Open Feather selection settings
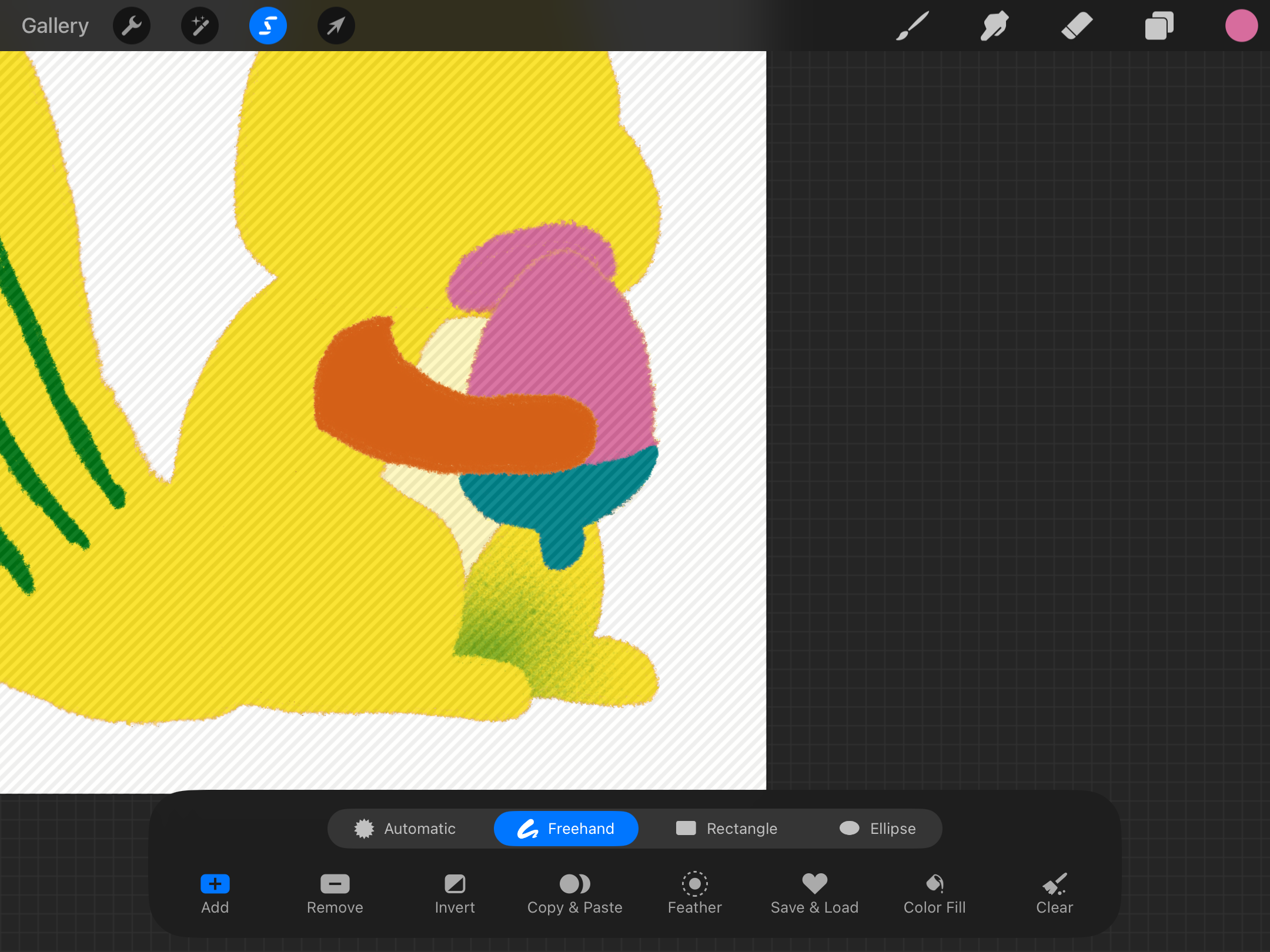Screen dimensions: 1270x952 click(x=694, y=893)
